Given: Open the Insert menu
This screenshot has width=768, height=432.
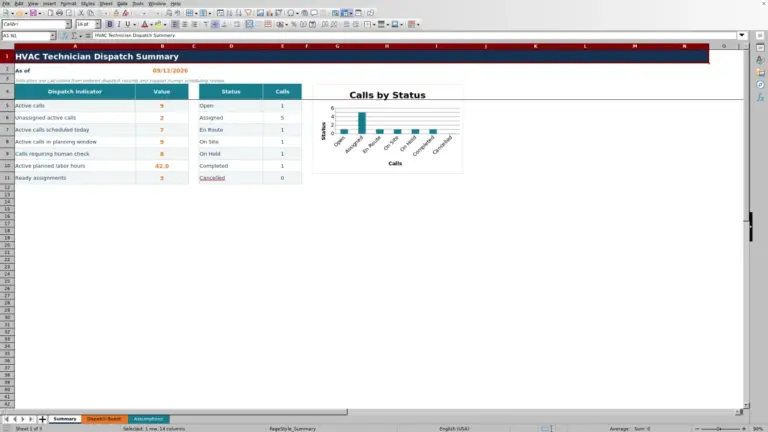Looking at the screenshot, I should pos(49,3).
